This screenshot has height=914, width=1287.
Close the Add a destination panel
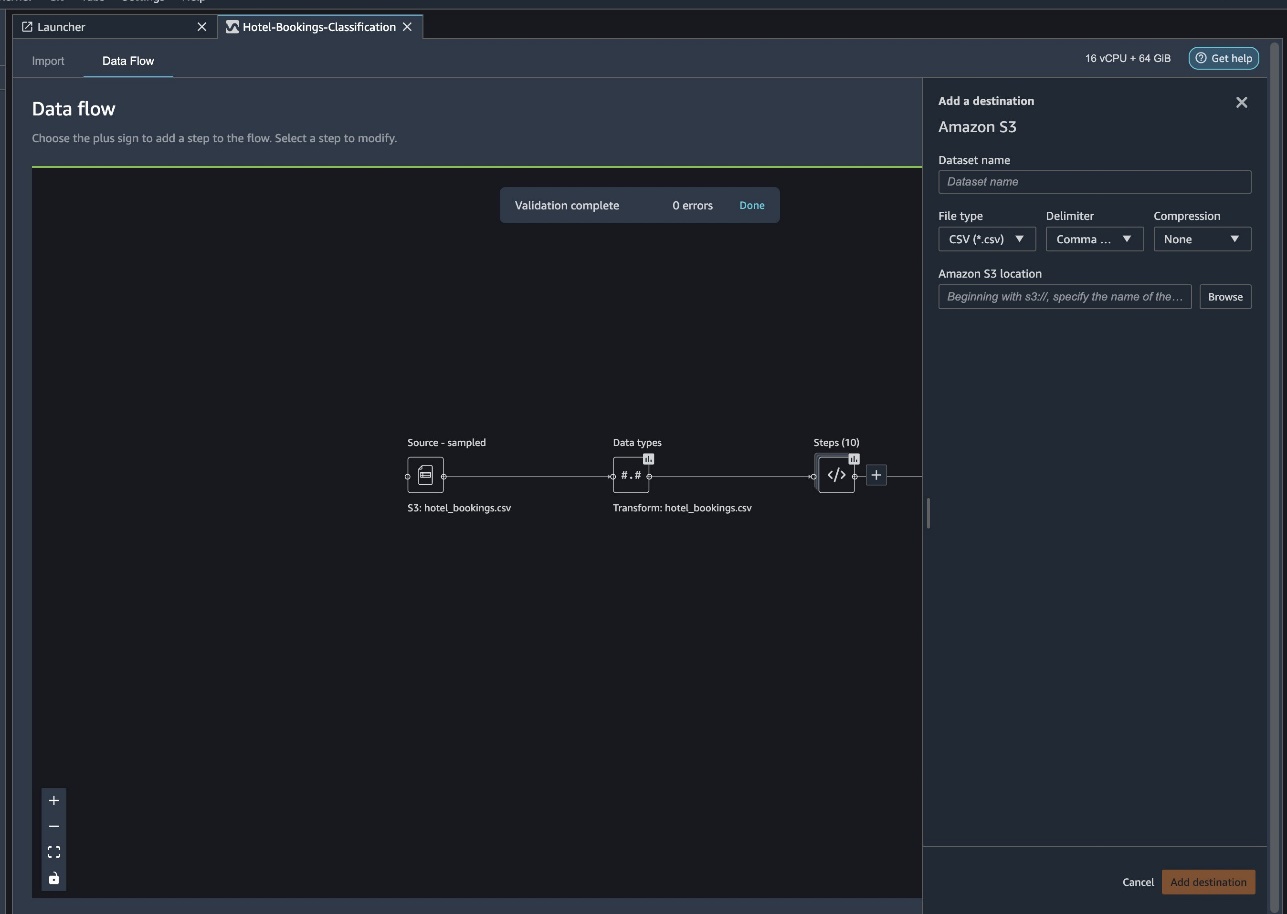click(x=1241, y=102)
